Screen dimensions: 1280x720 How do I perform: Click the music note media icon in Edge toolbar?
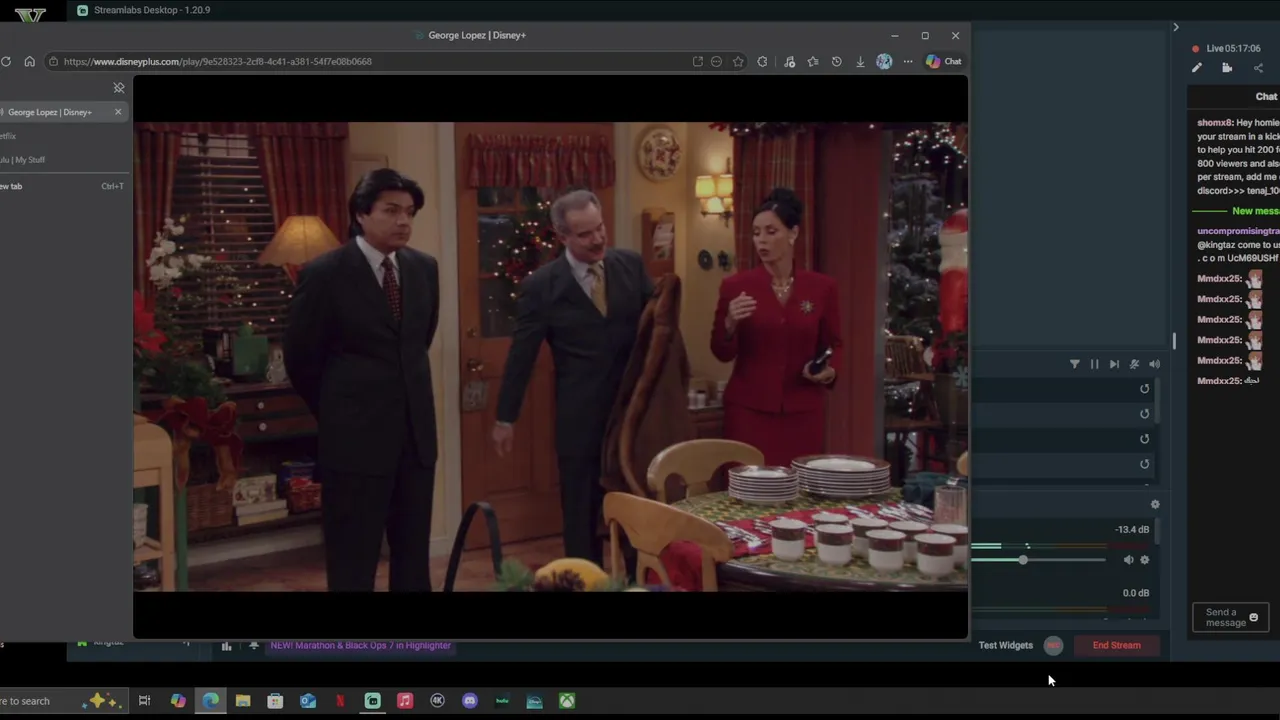(789, 61)
